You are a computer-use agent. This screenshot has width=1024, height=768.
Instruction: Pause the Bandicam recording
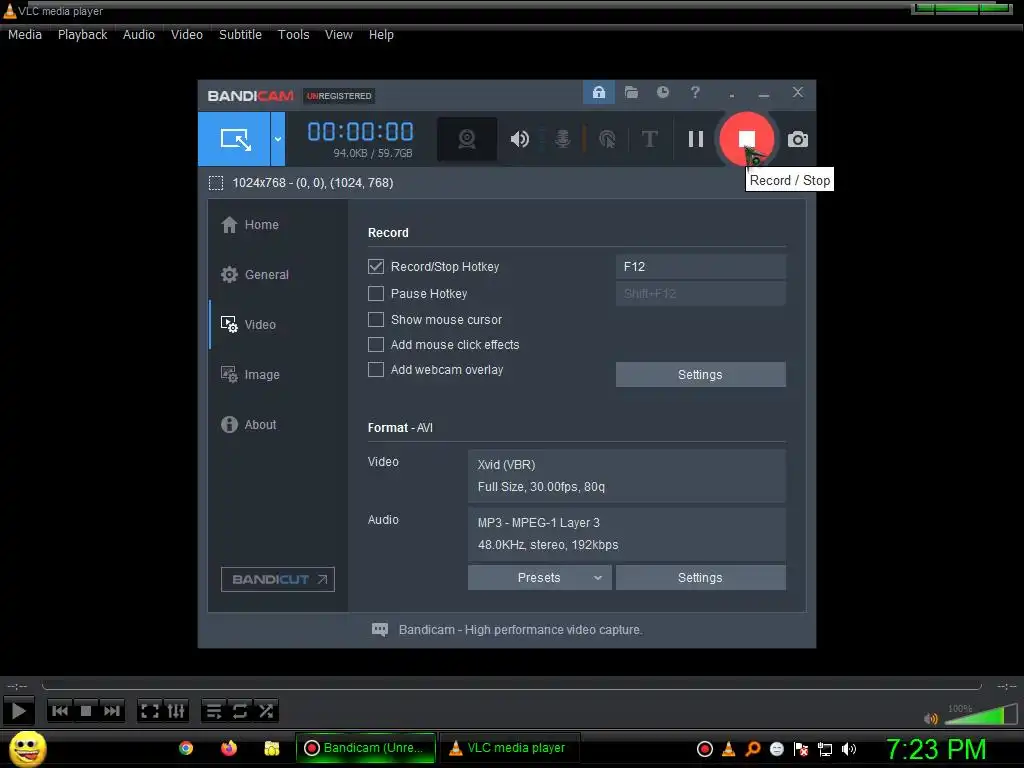tap(696, 138)
